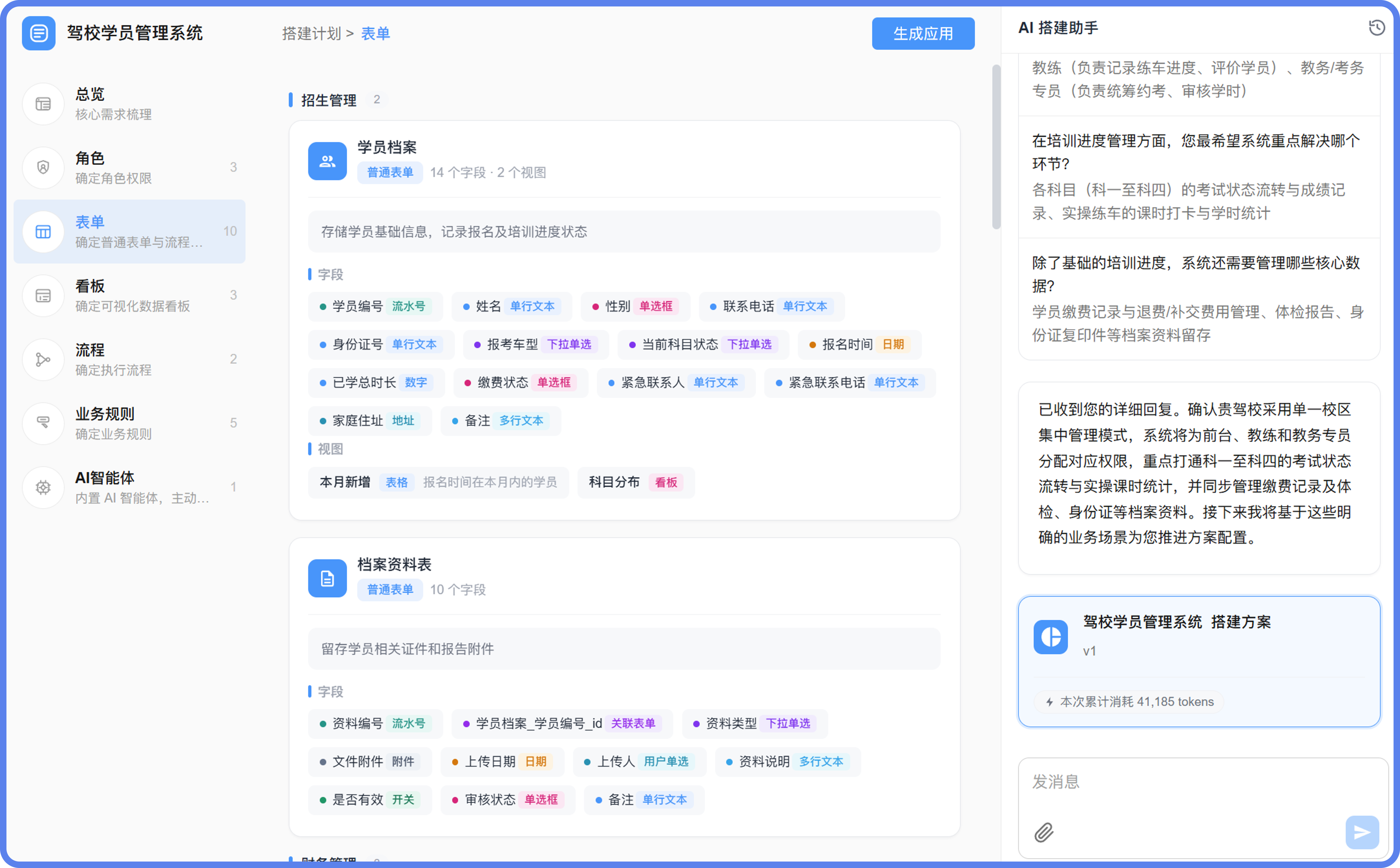Open the 流程 workflow branch icon
Image resolution: width=1400 pixels, height=868 pixels.
click(x=43, y=360)
